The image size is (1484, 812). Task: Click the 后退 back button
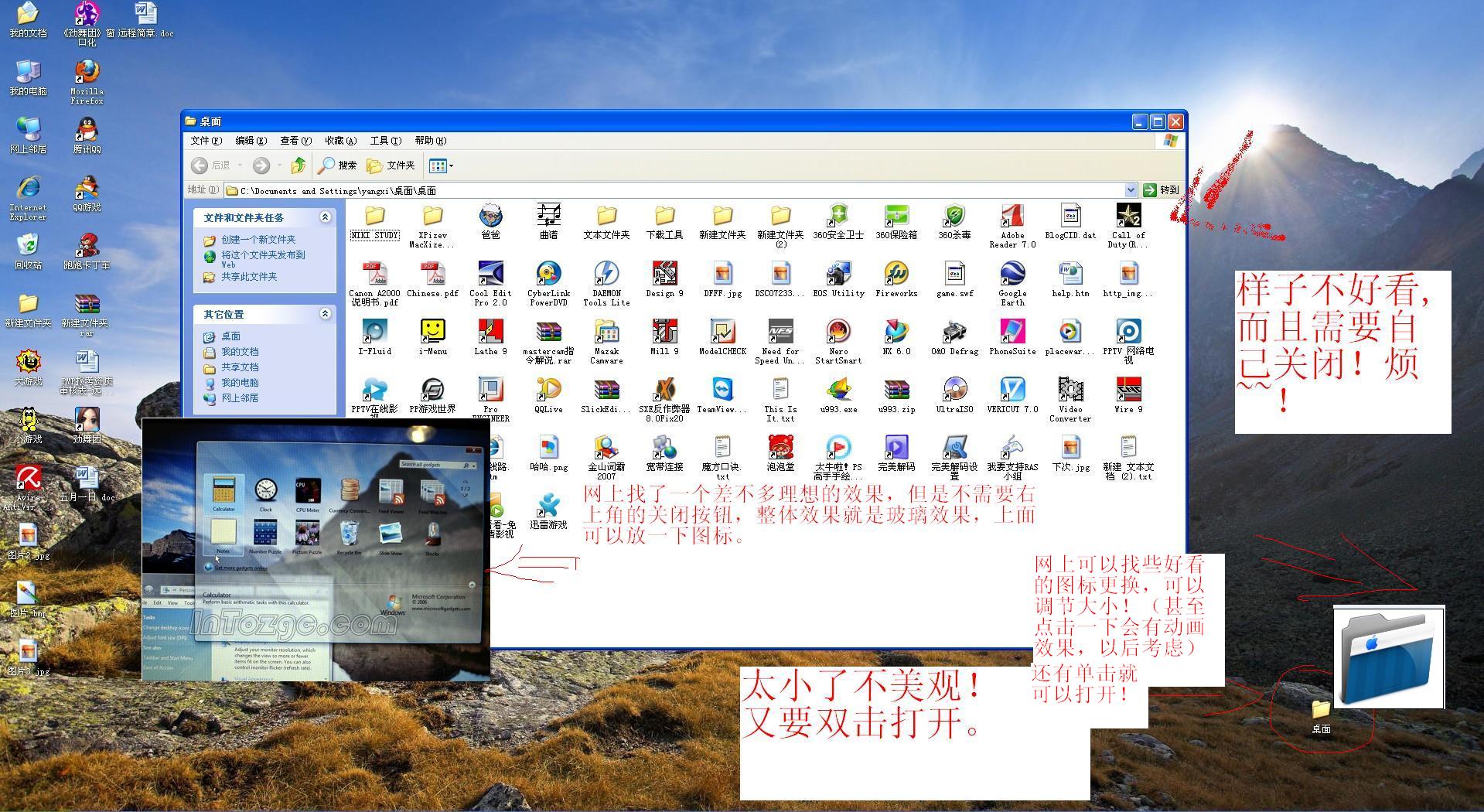click(x=211, y=165)
